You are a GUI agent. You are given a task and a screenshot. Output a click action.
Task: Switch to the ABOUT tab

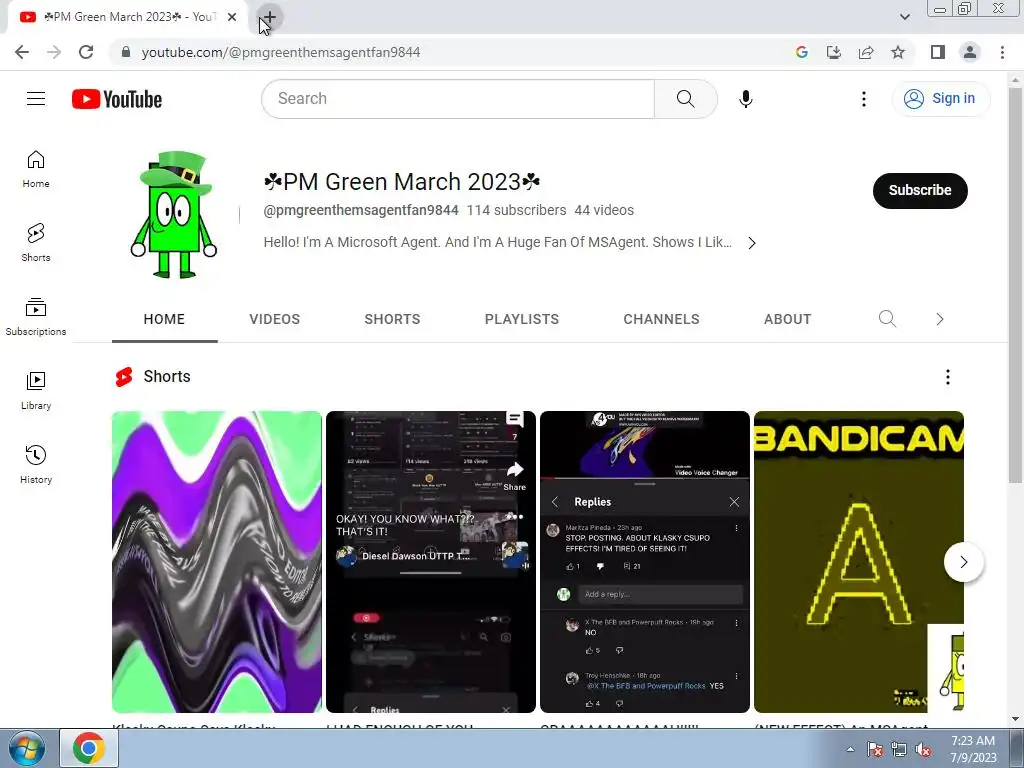(788, 319)
